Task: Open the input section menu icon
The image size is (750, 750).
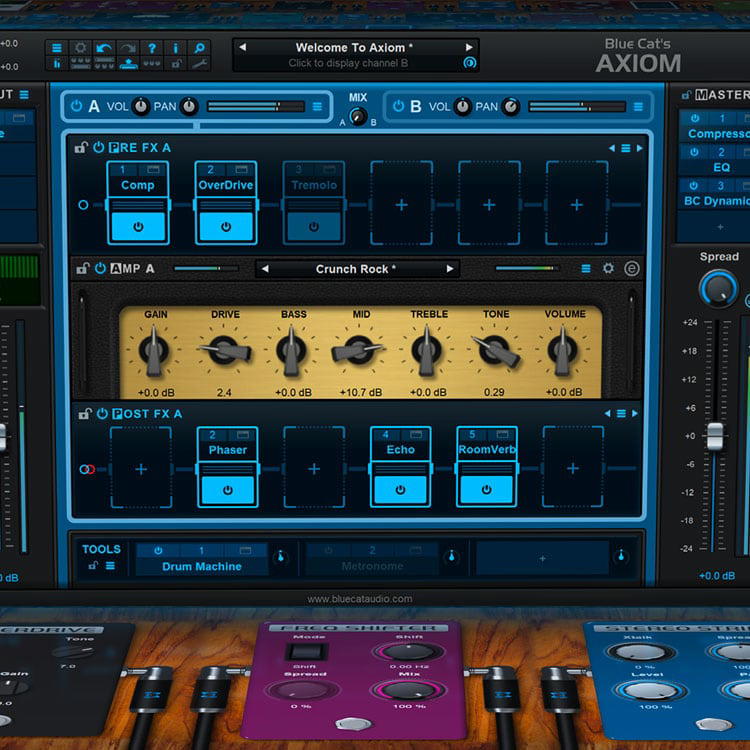Action: (x=24, y=95)
